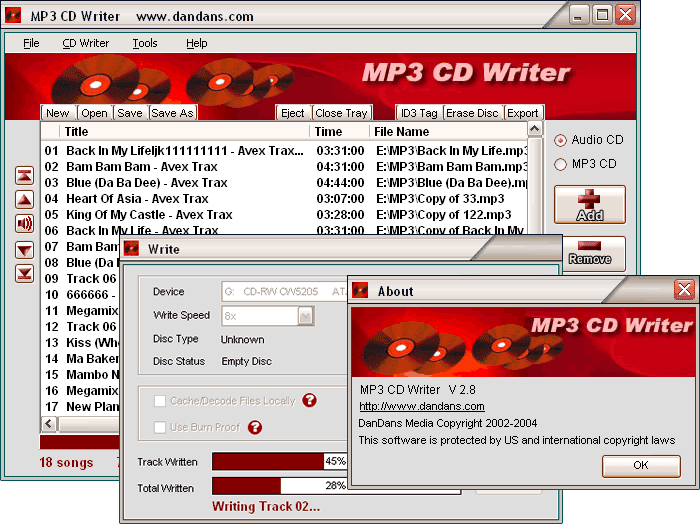Select track 14 Ma Baker
This screenshot has height=525, width=700.
pyautogui.click(x=81, y=359)
